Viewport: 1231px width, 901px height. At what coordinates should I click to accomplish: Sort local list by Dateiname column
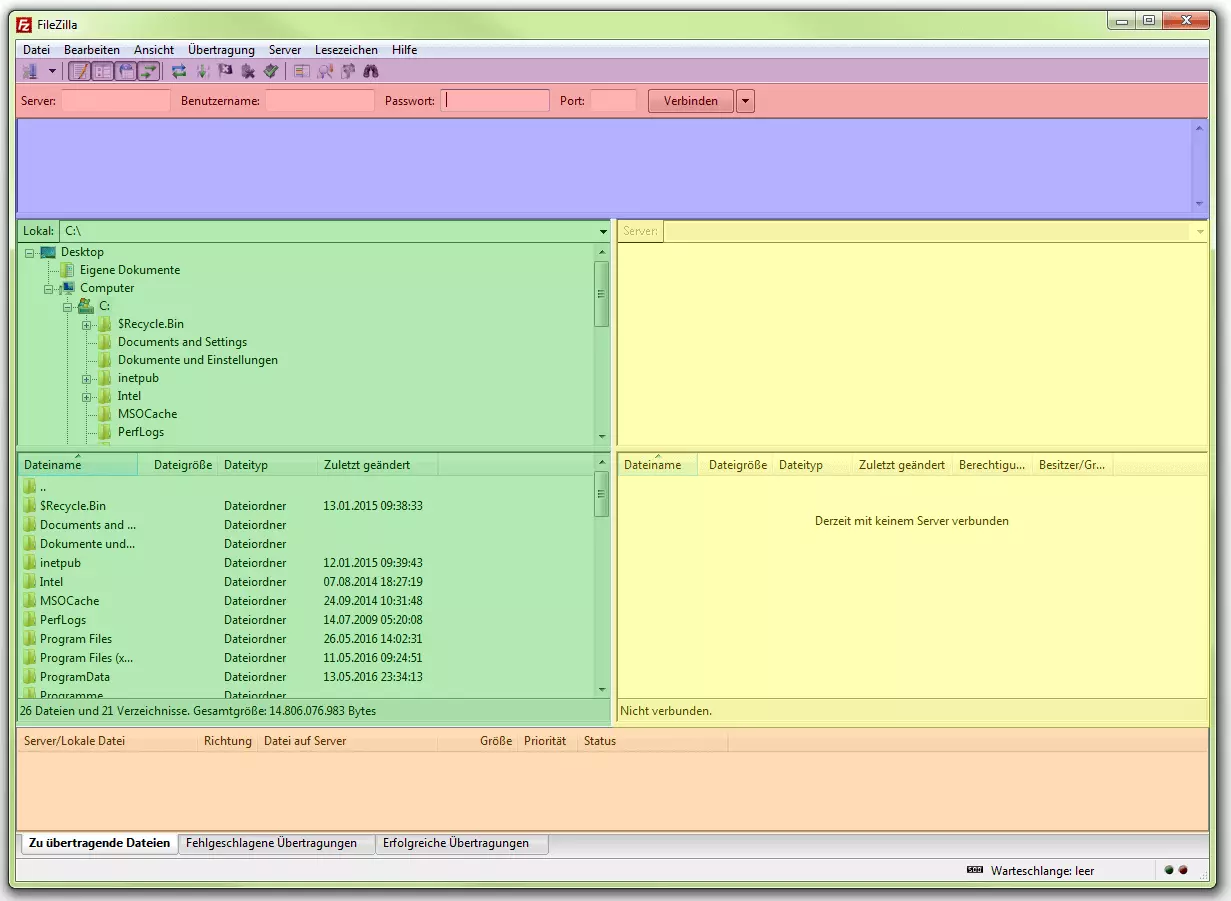(78, 465)
